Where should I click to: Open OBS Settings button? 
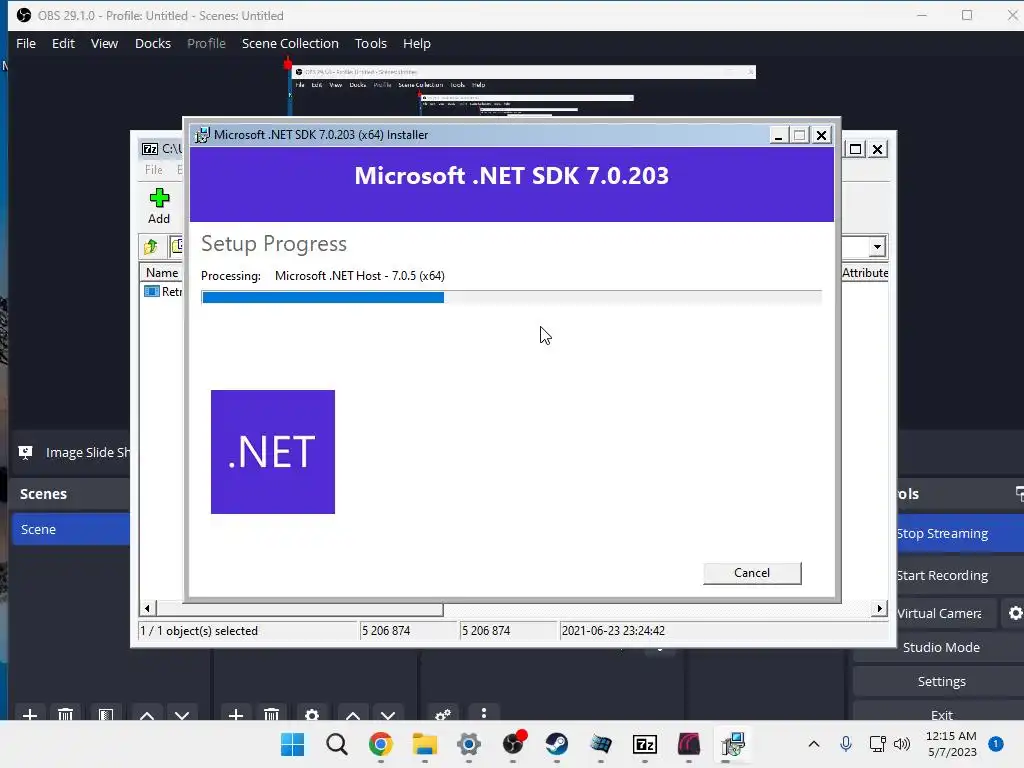pyautogui.click(x=941, y=681)
